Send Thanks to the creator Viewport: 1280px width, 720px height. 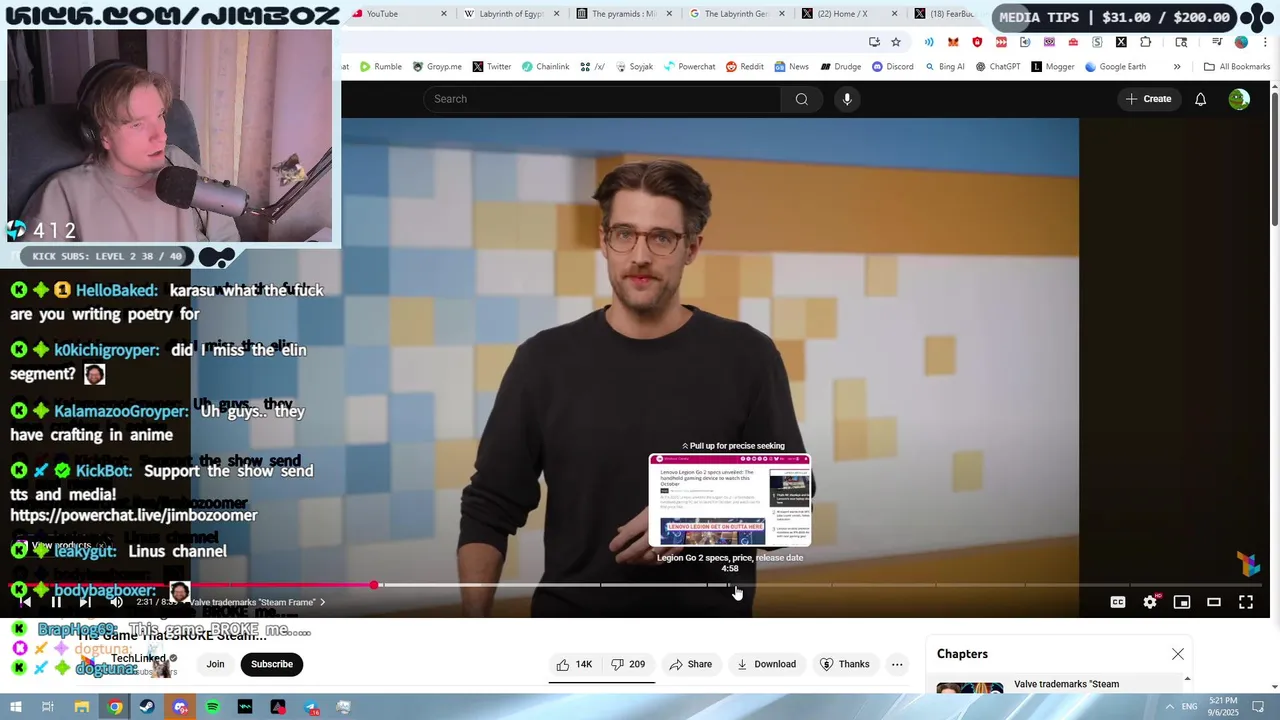[x=844, y=664]
